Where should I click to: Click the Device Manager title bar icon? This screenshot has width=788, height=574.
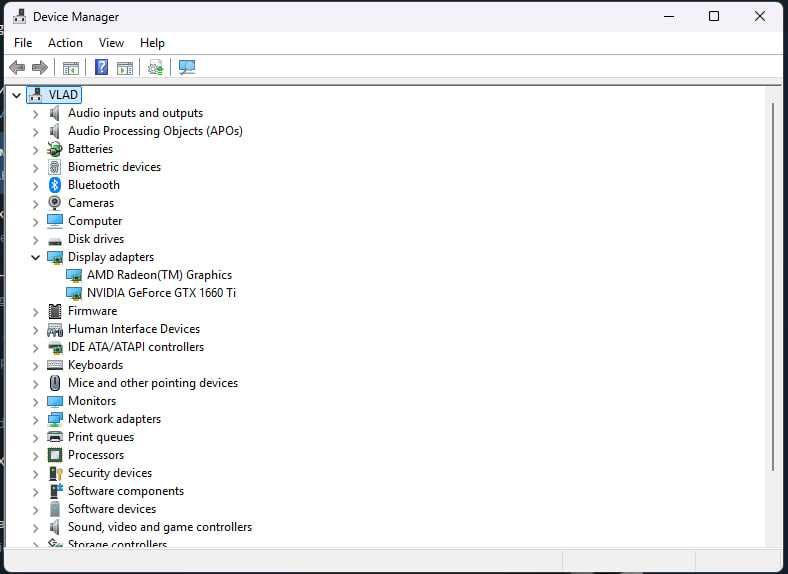[x=19, y=16]
